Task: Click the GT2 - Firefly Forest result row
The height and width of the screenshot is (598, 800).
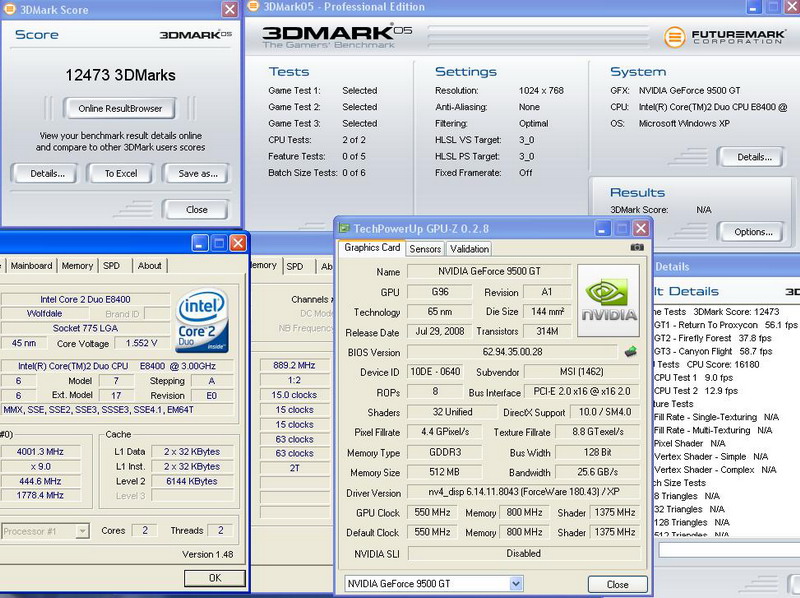Action: pos(713,338)
